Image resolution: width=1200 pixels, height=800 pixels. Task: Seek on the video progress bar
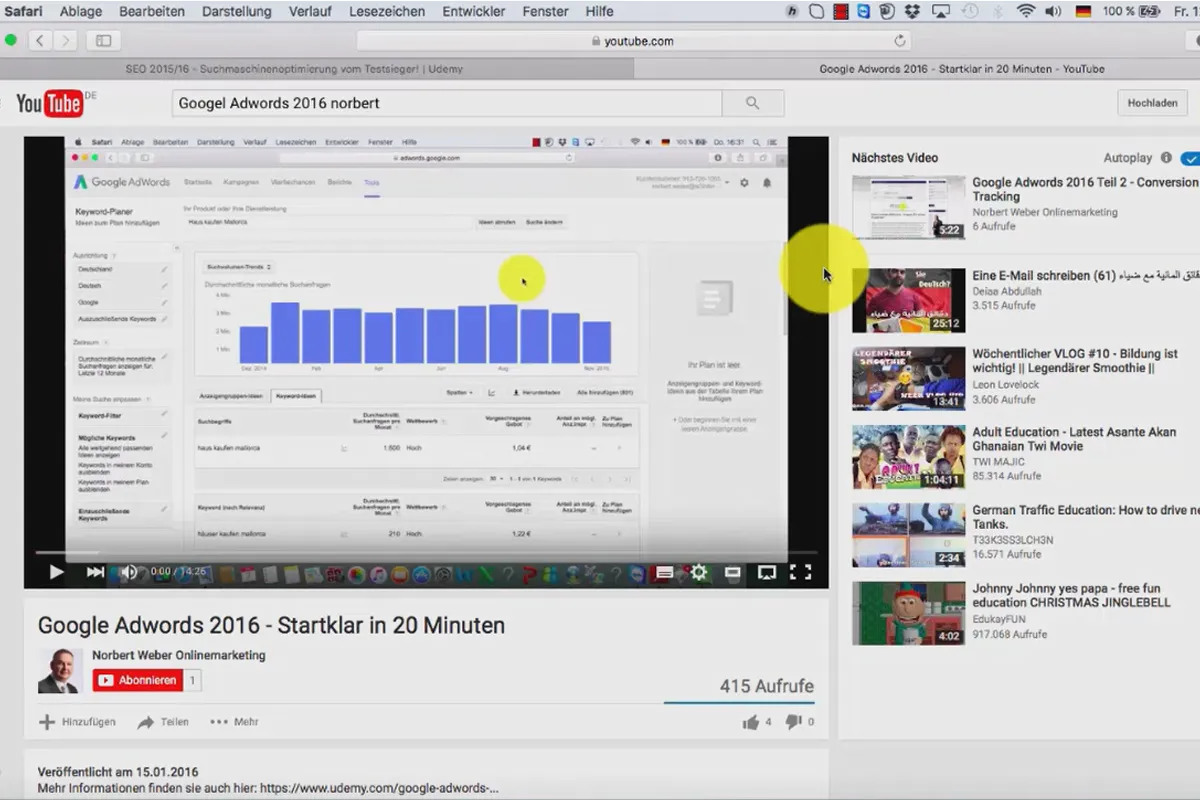click(x=426, y=552)
